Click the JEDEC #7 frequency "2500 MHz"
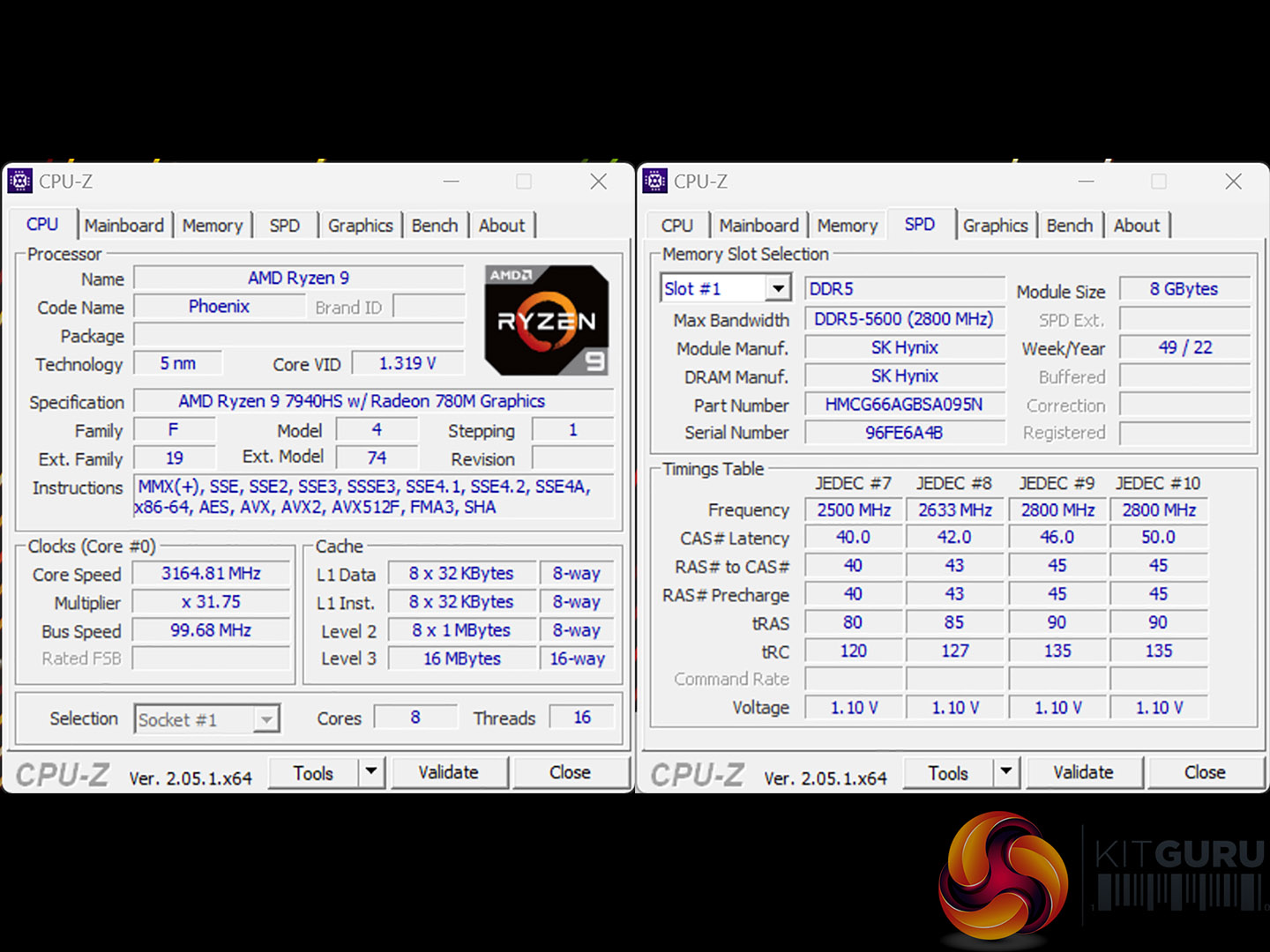This screenshot has height=952, width=1270. tap(854, 510)
